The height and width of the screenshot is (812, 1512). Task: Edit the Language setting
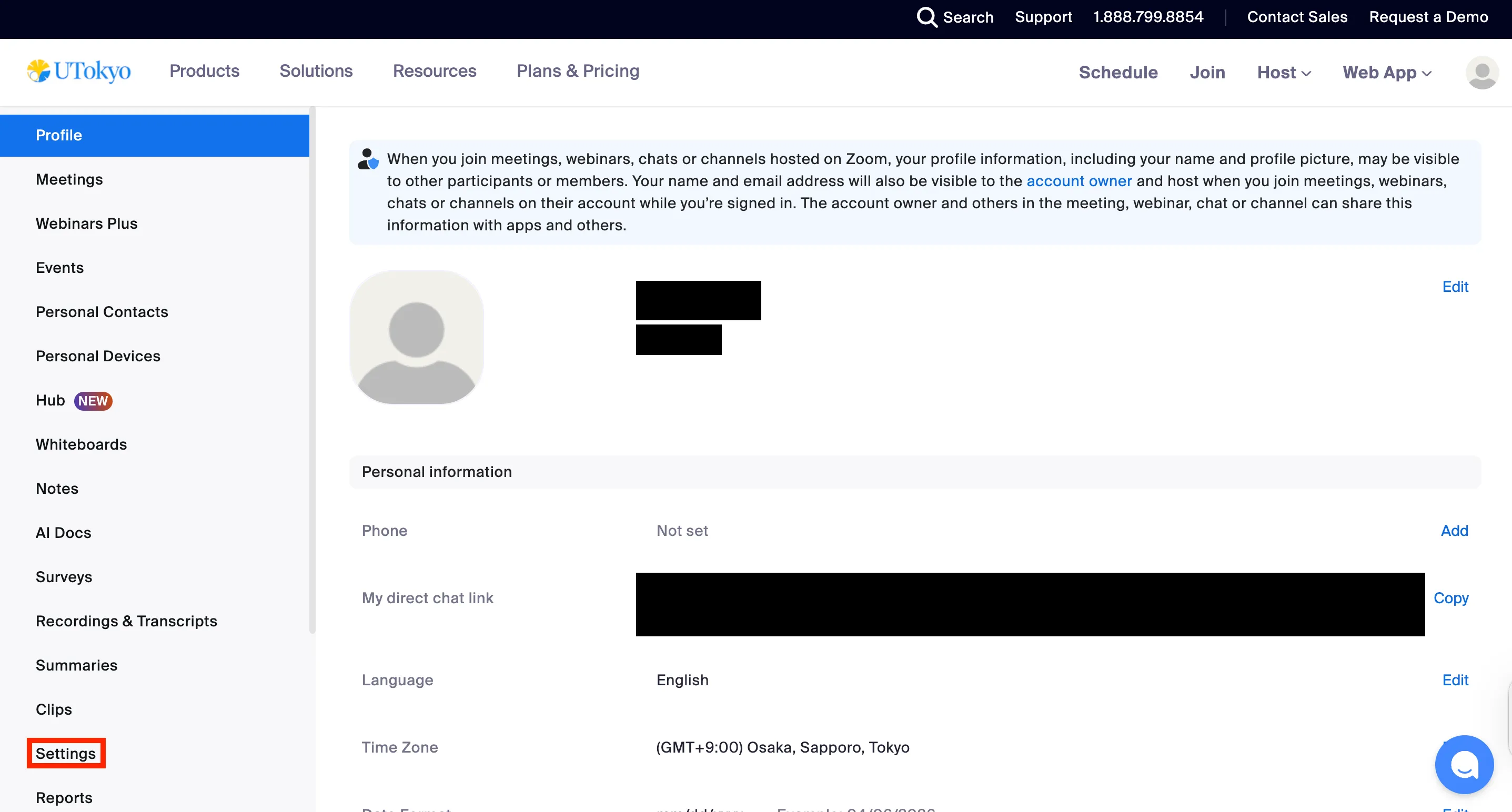[x=1455, y=679]
